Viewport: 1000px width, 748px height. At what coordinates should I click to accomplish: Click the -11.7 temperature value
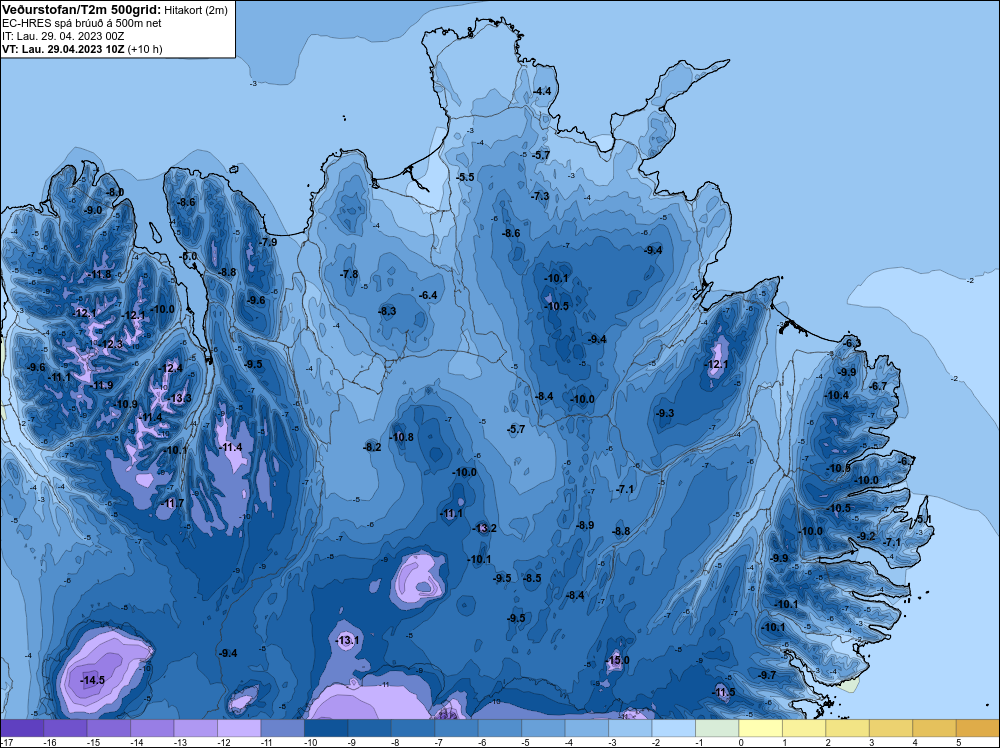pyautogui.click(x=172, y=503)
